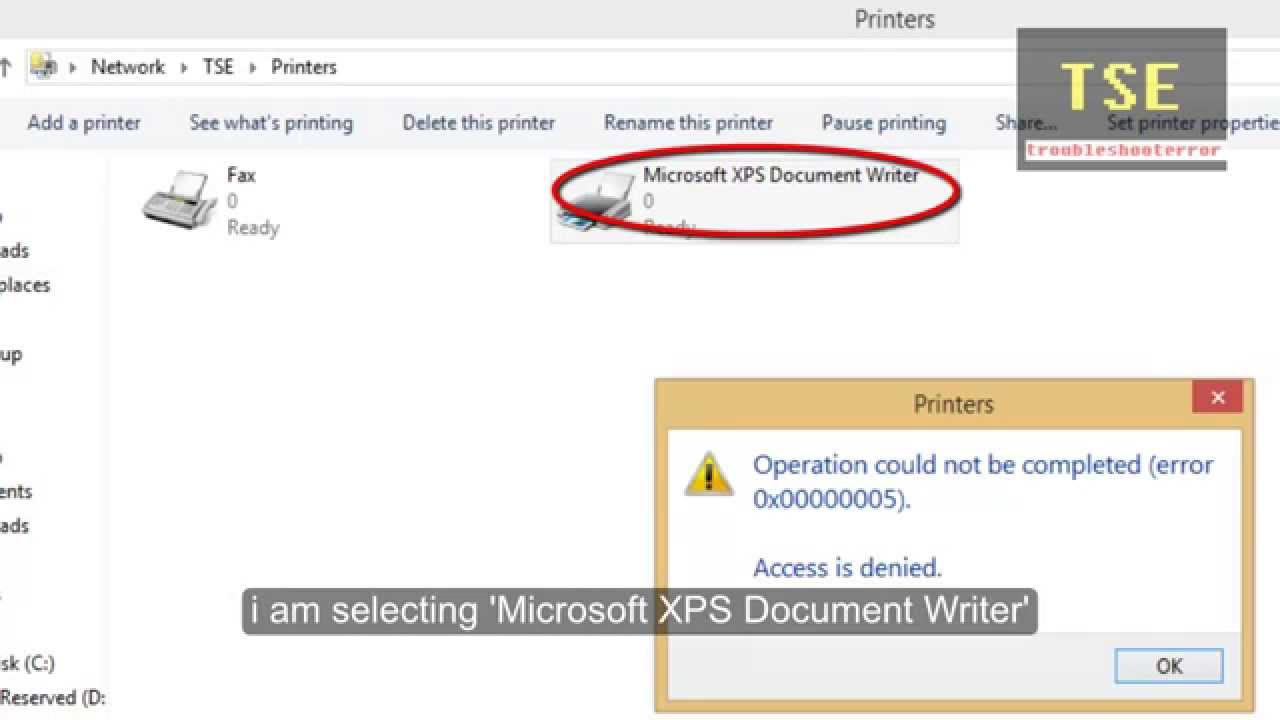The width and height of the screenshot is (1280, 720).
Task: Click Add a printer
Action: click(x=84, y=123)
